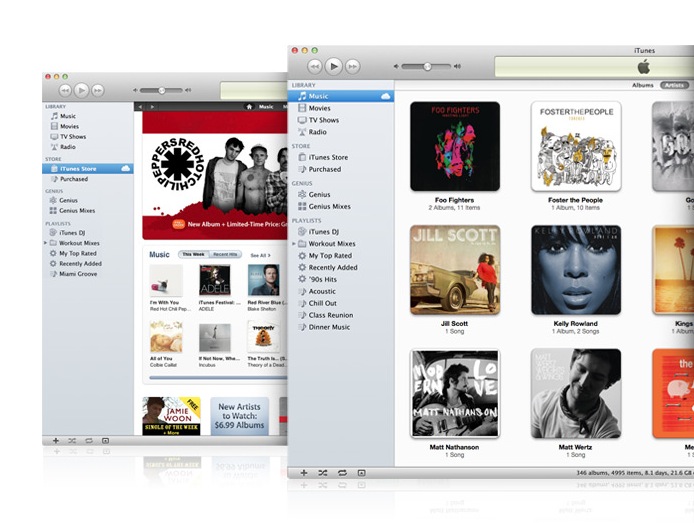
Task: Click store forward arrow in back window
Action: coord(152,107)
